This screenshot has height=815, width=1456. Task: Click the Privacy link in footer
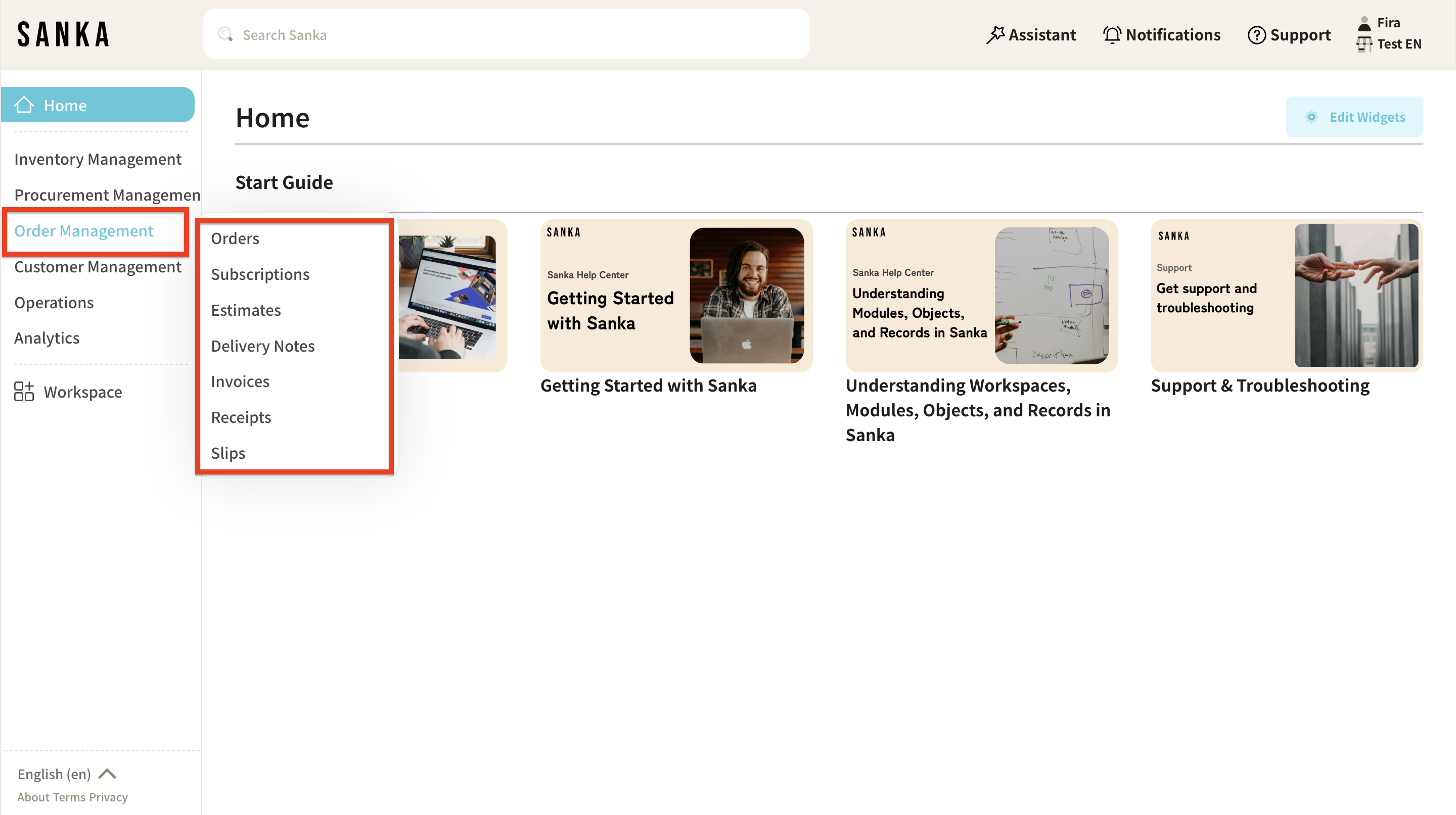108,797
